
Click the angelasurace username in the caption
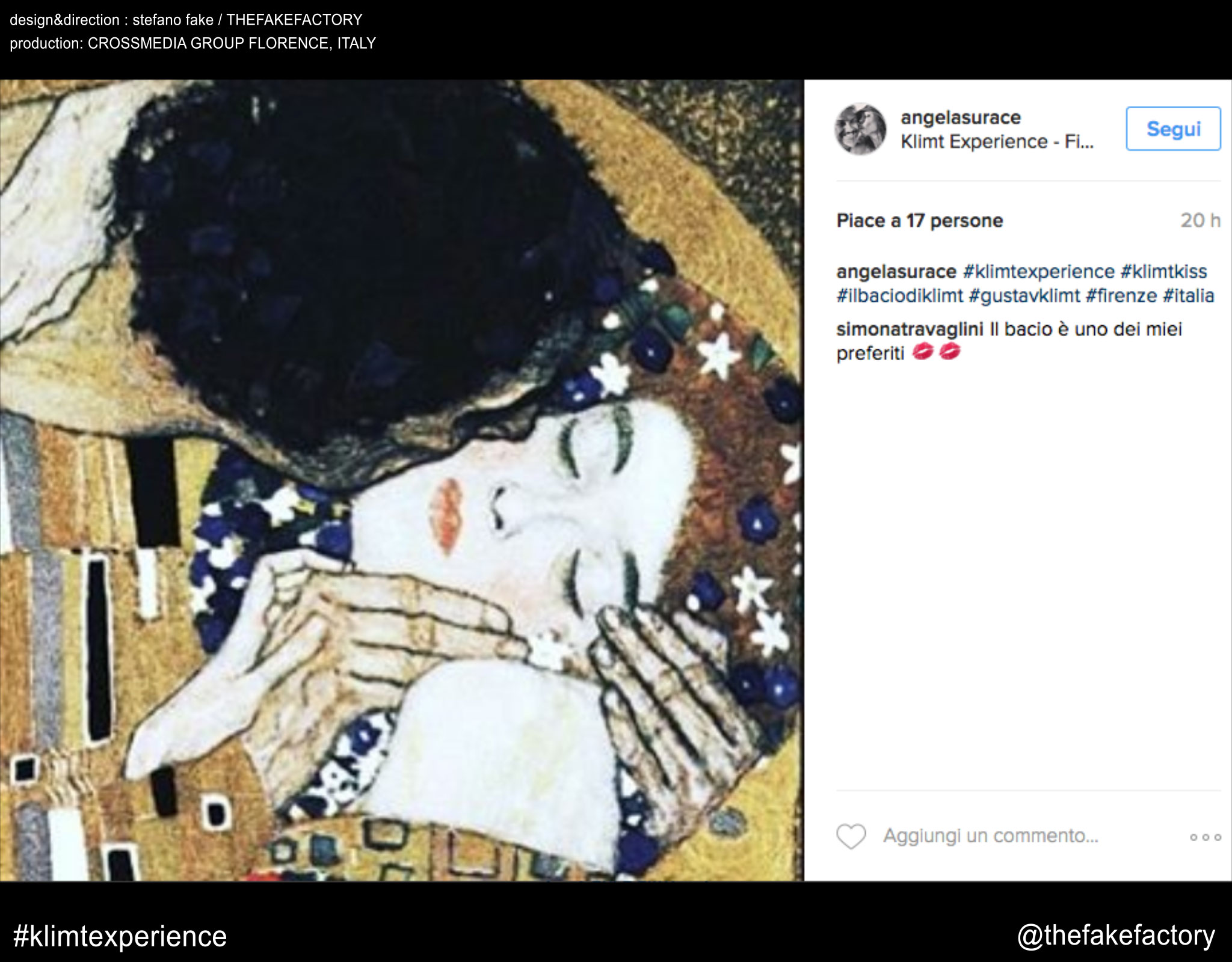tap(896, 272)
